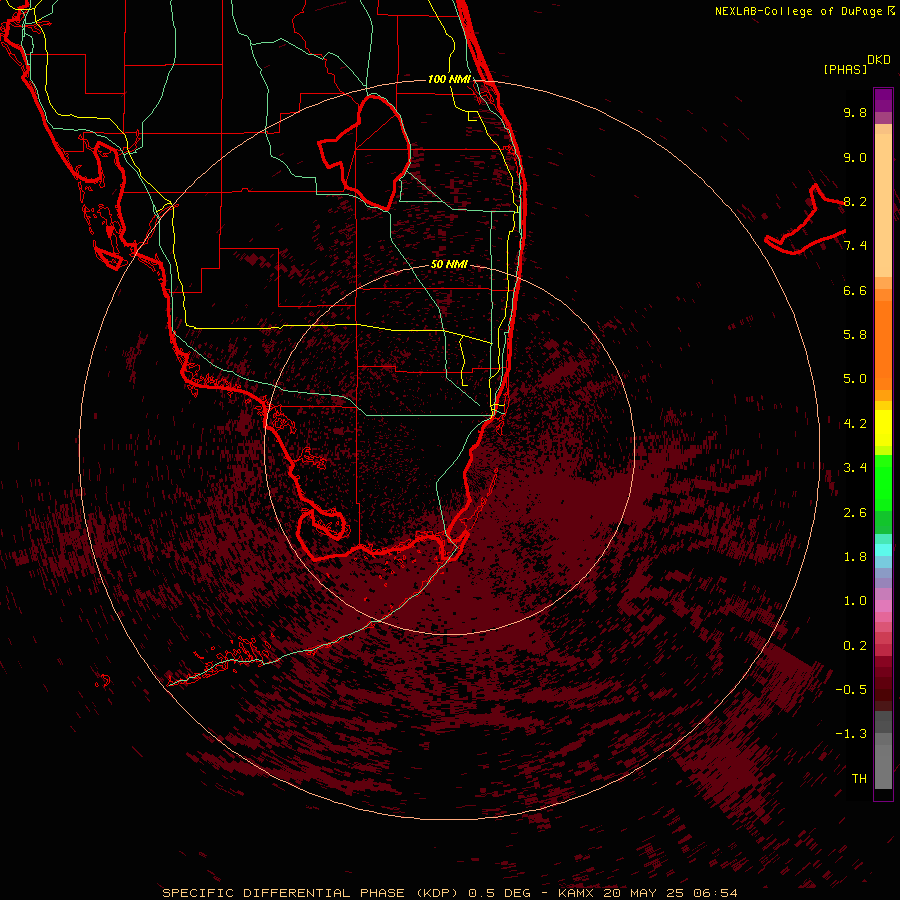Click the 0.2 value on the color scale
The height and width of the screenshot is (900, 900).
coord(855,646)
